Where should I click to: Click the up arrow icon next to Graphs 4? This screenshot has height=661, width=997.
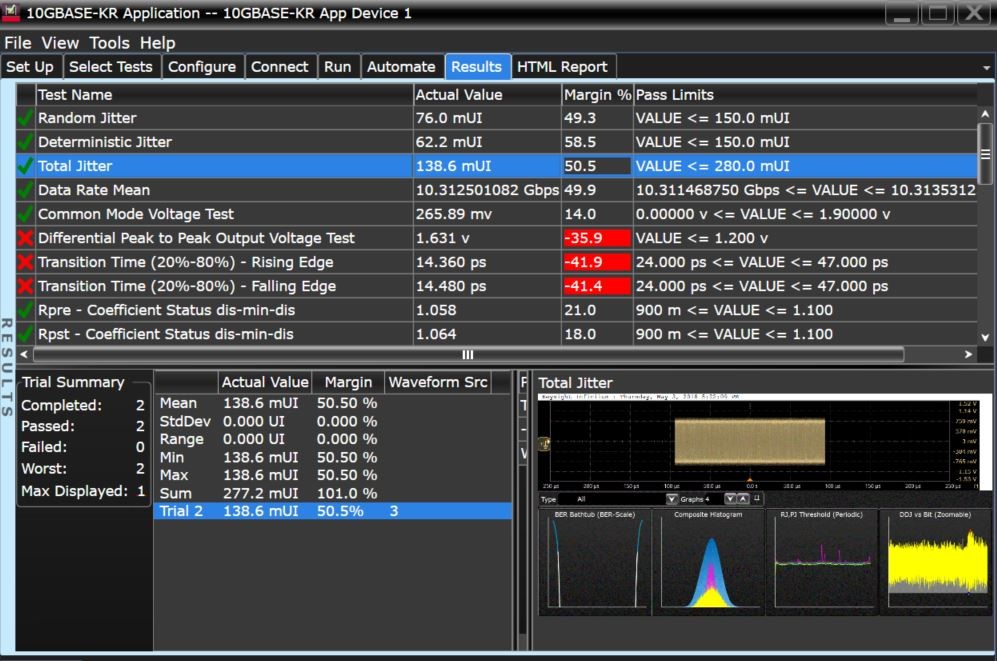743,499
